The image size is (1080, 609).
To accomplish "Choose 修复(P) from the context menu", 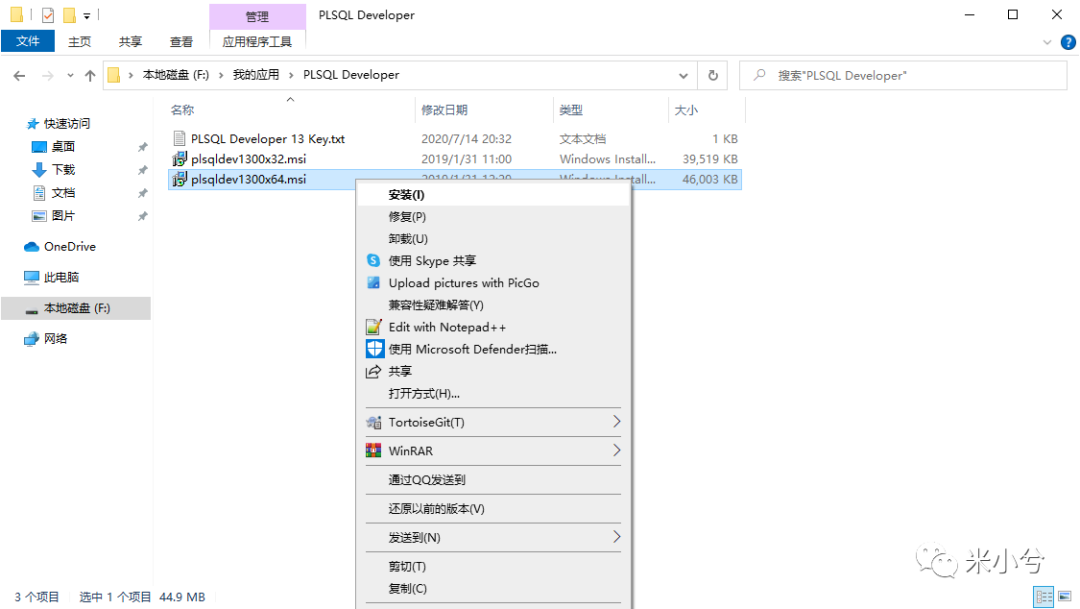I will point(493,217).
